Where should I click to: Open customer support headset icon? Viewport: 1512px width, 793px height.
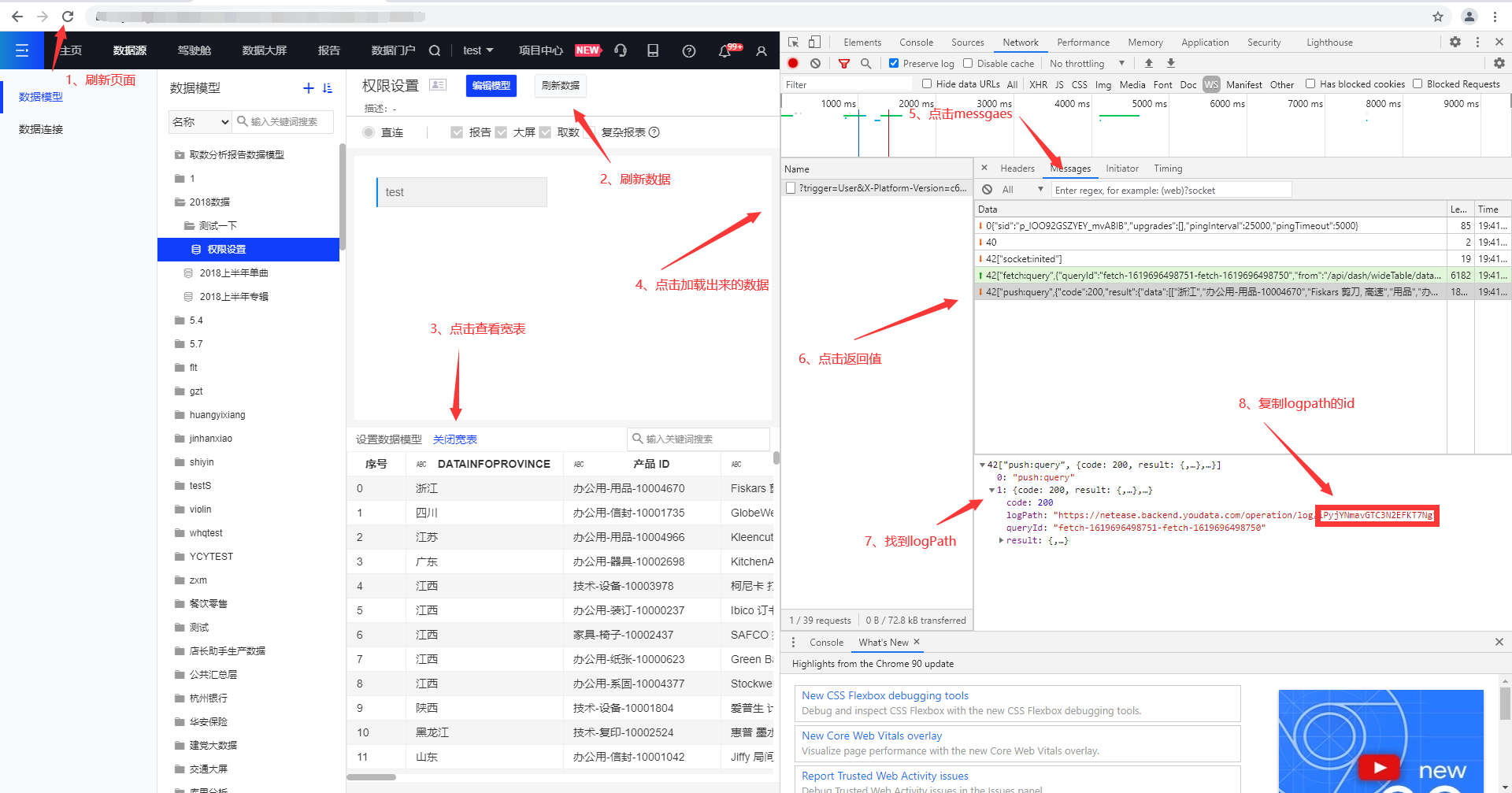pyautogui.click(x=621, y=50)
